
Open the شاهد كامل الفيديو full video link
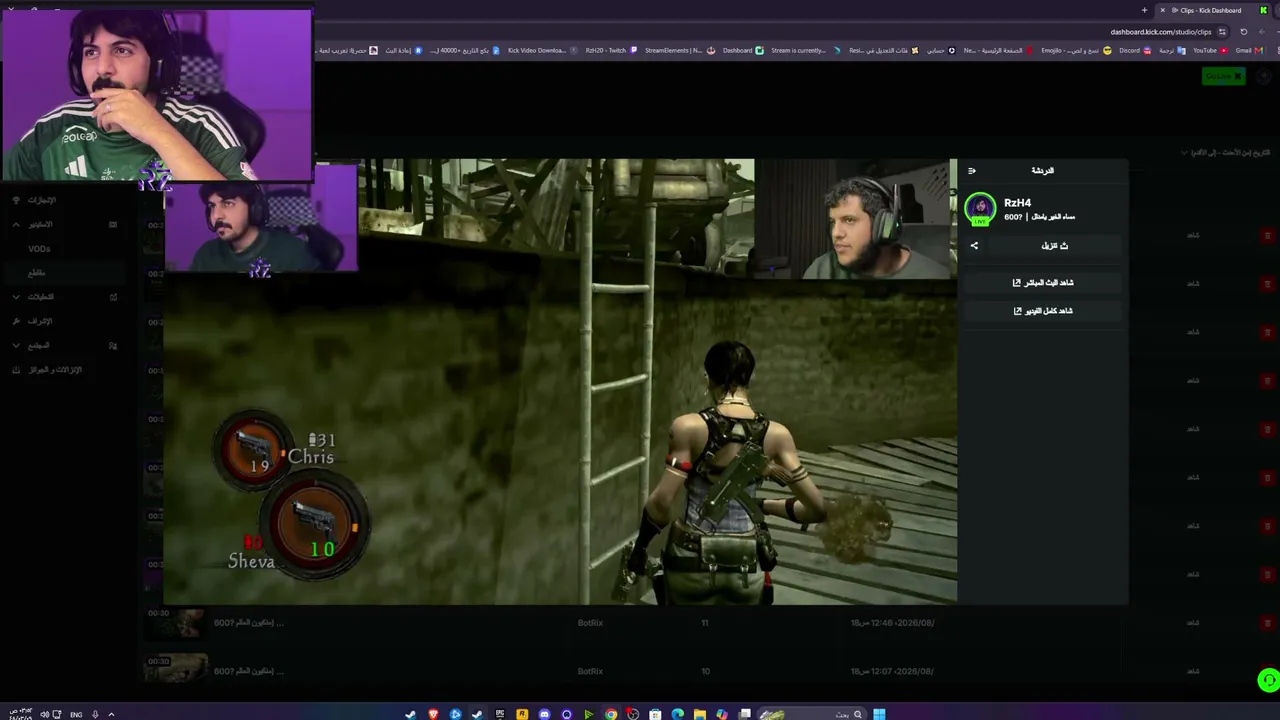click(1043, 311)
